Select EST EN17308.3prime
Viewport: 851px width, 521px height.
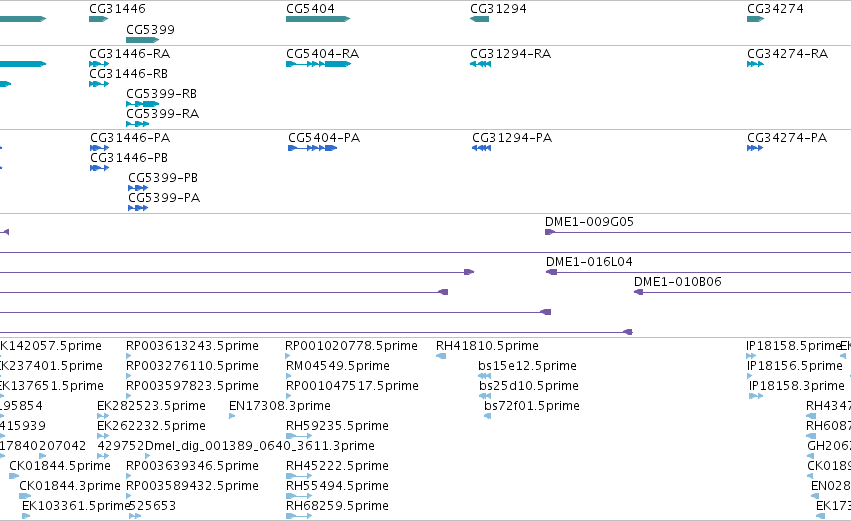[x=280, y=406]
